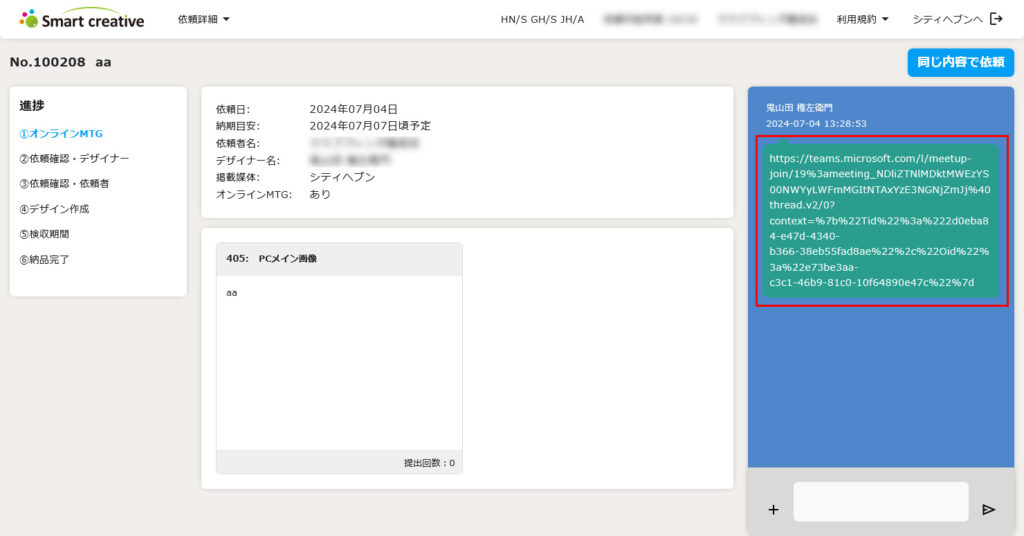Click the logout arrow icon beside シティヘブンへ
The width and height of the screenshot is (1024, 536).
point(996,19)
